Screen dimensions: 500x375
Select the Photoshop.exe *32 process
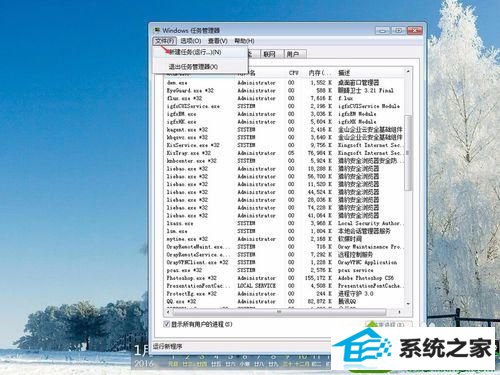[x=192, y=278]
